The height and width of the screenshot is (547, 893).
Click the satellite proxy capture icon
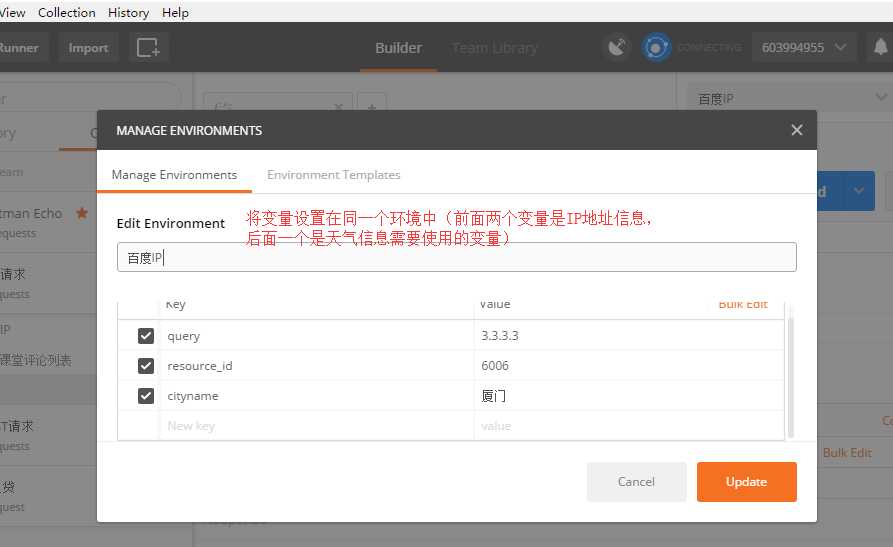click(x=617, y=47)
